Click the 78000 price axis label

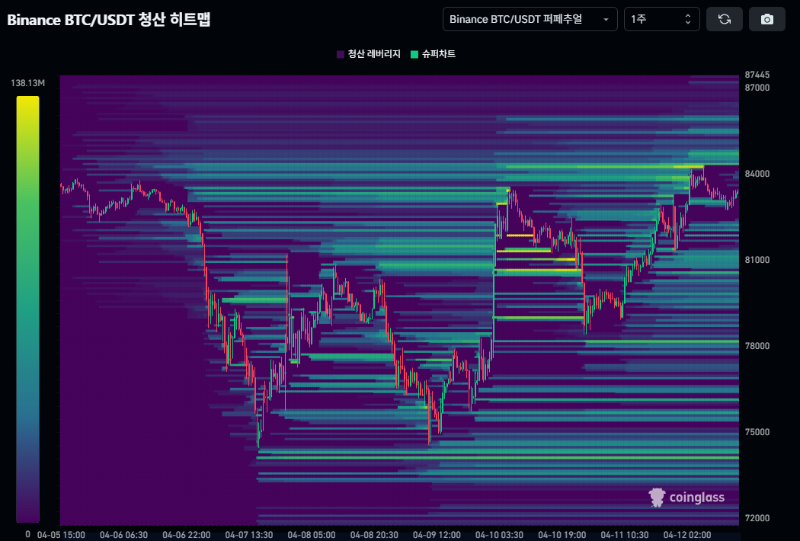pyautogui.click(x=757, y=346)
